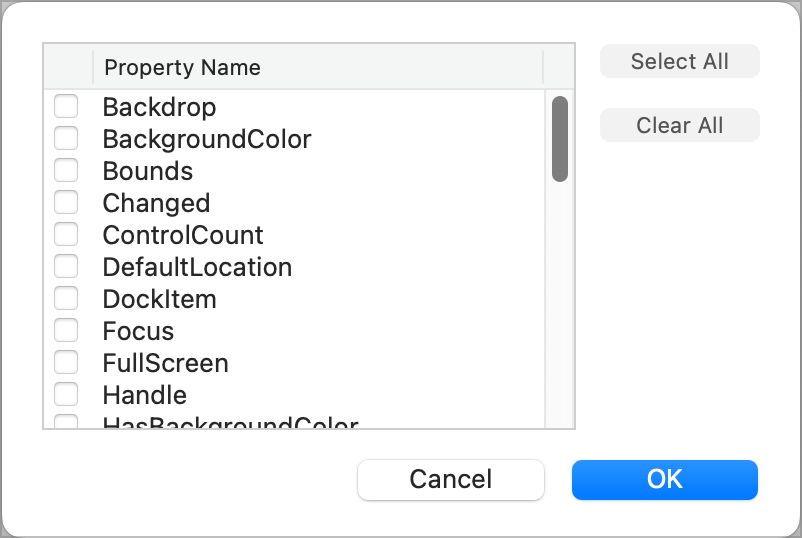Check the DefaultLocation checkbox

tap(66, 266)
